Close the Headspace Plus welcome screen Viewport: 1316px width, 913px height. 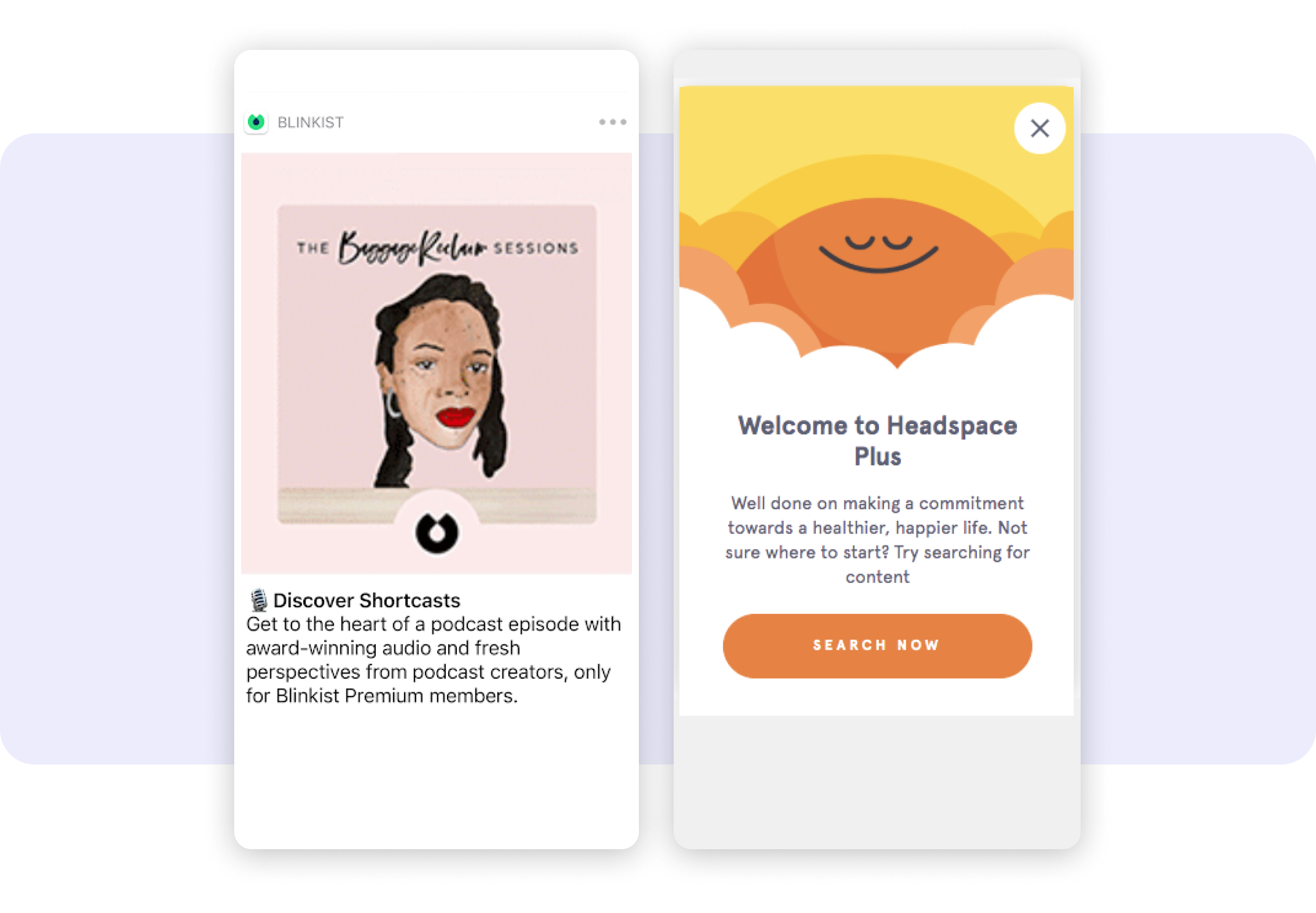point(1039,128)
